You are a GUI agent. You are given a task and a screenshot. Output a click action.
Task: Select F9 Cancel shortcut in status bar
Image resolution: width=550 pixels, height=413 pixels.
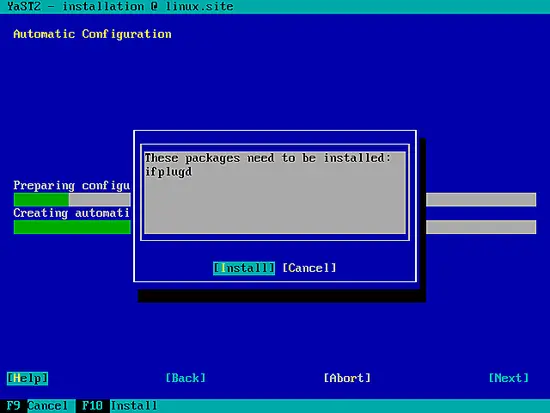point(37,406)
